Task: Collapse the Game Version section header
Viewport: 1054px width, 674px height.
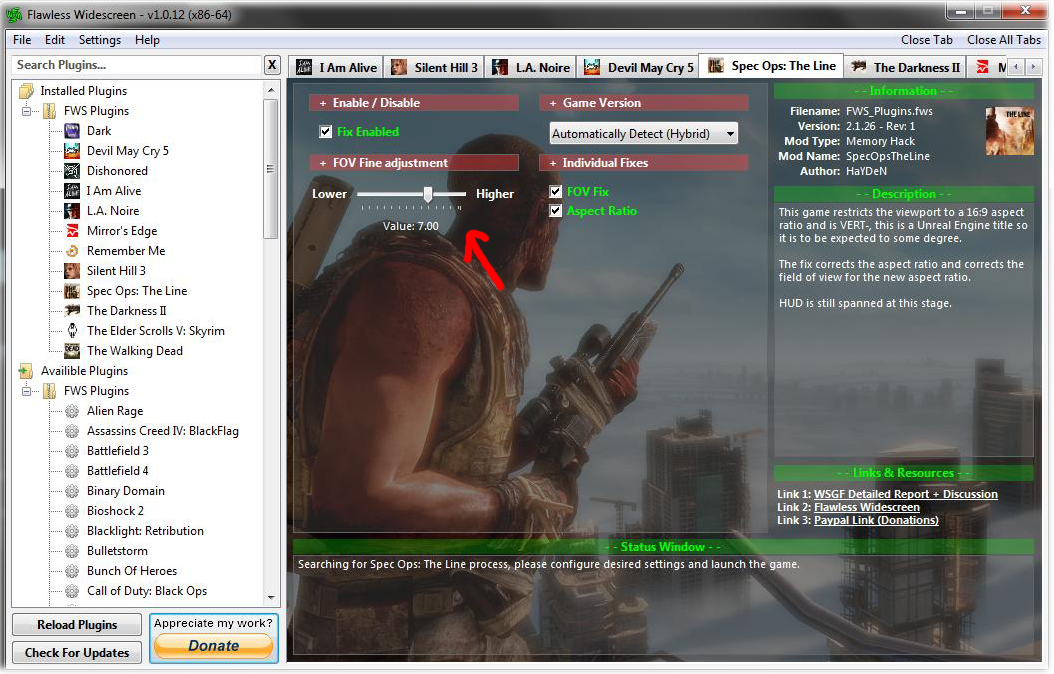Action: (x=643, y=103)
